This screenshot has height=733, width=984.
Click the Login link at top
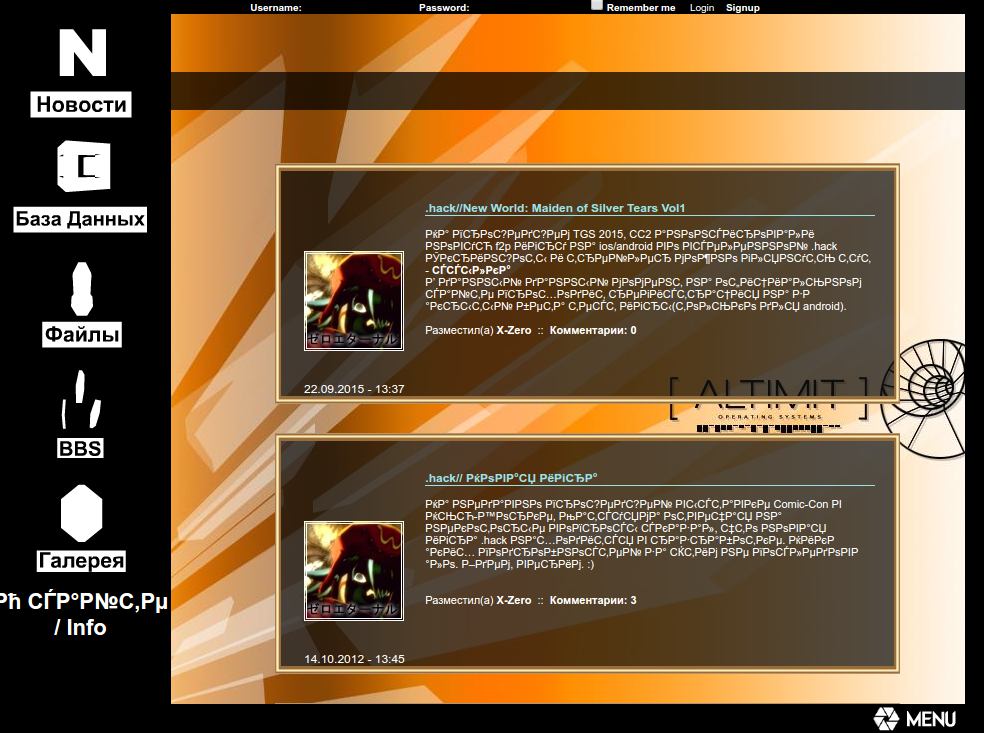(x=702, y=8)
